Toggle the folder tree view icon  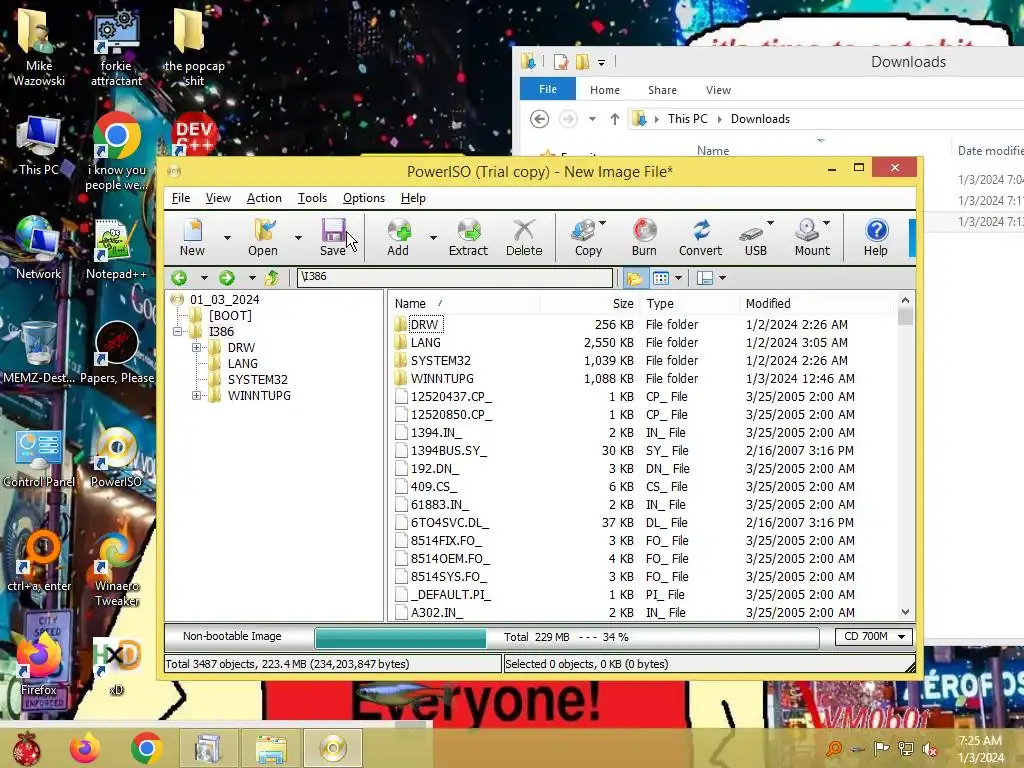633,279
